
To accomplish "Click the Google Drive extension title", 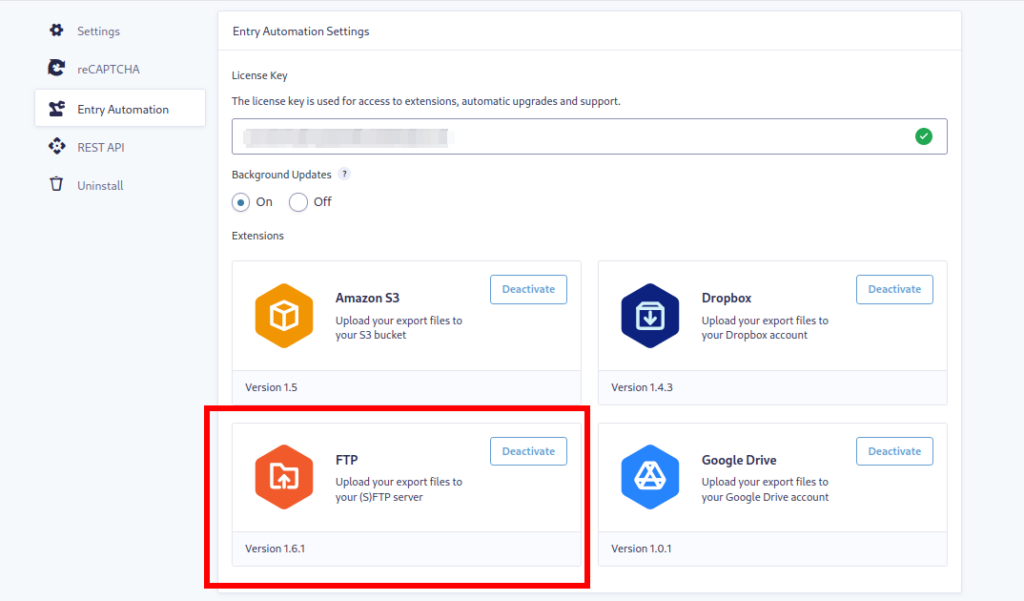I will 739,460.
